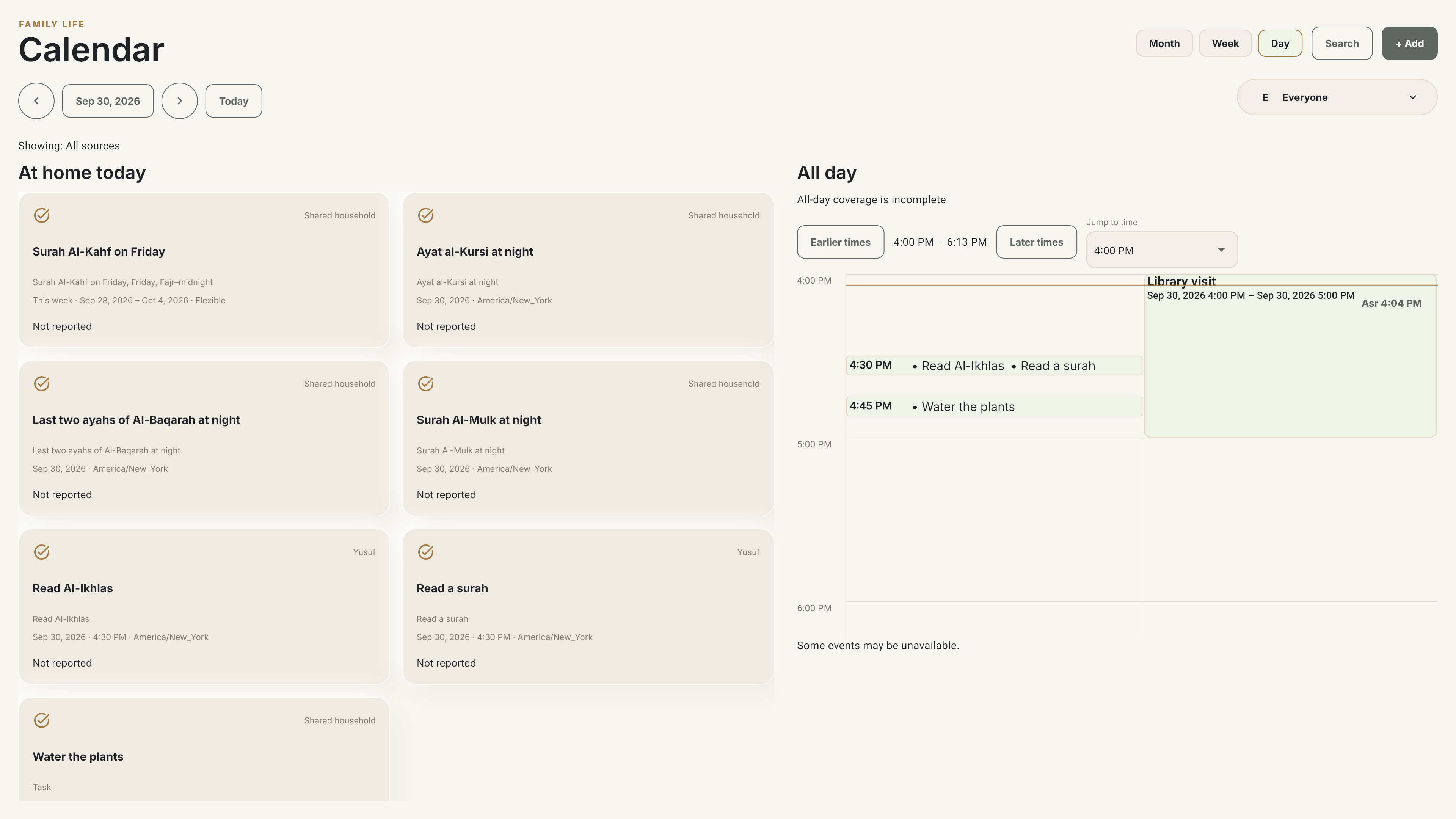Viewport: 1456px width, 819px height.
Task: Open the Read a surah card title
Action: (x=452, y=588)
